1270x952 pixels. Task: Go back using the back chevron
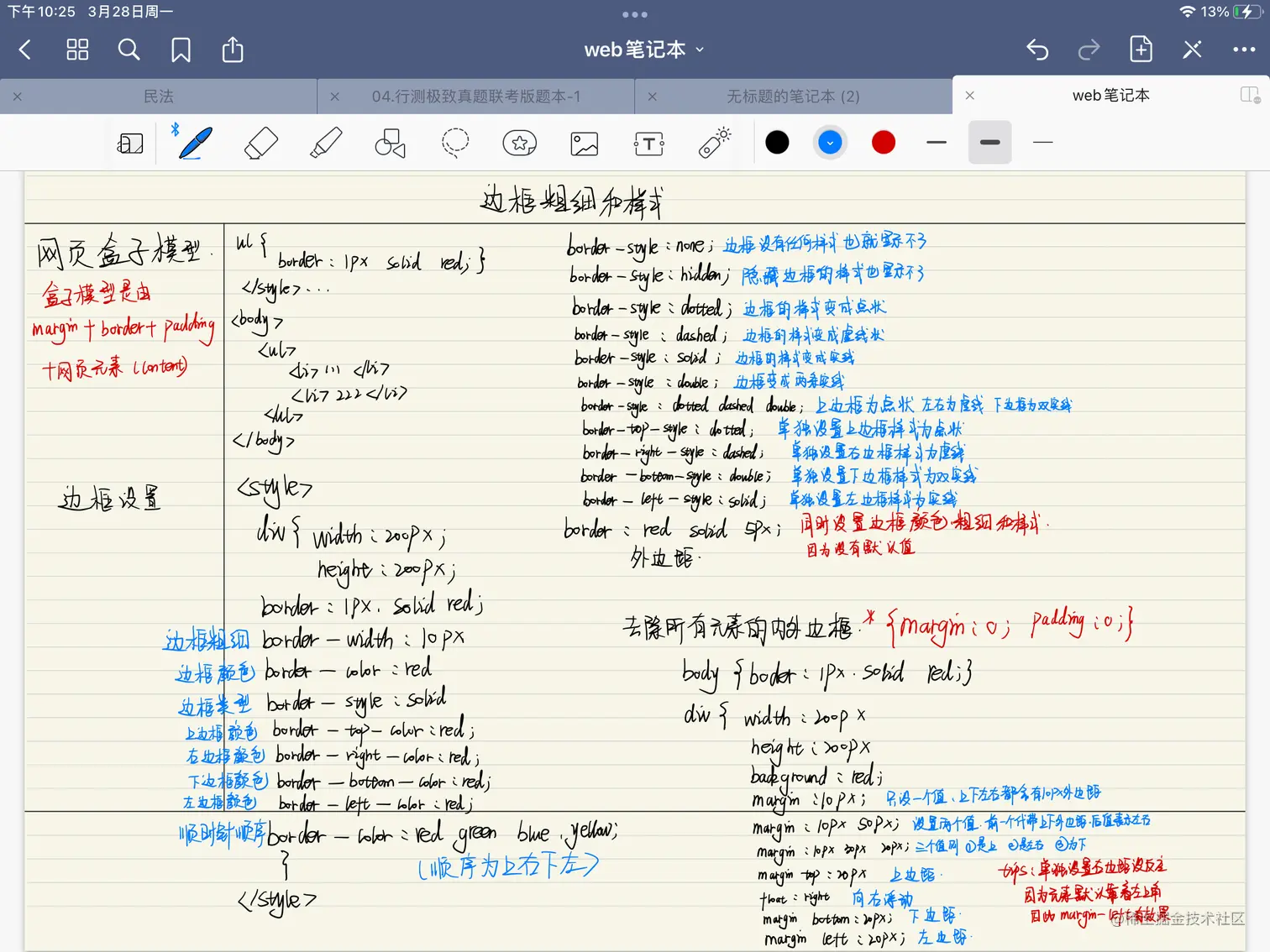point(25,50)
